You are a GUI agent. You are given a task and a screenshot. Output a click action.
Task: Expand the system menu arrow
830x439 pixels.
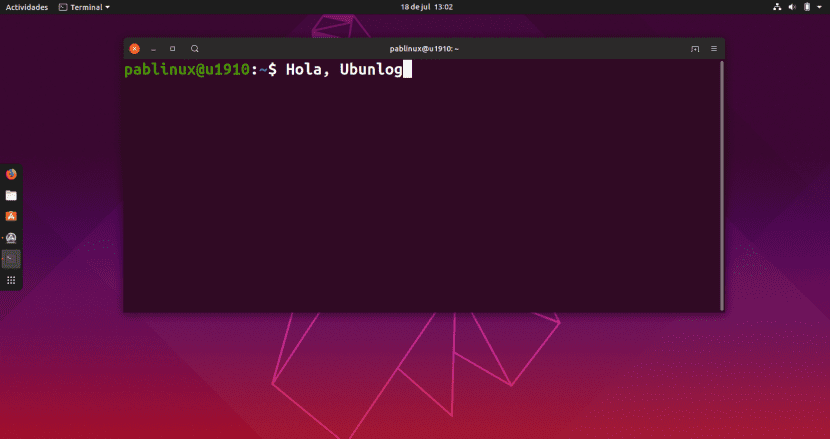coord(820,7)
